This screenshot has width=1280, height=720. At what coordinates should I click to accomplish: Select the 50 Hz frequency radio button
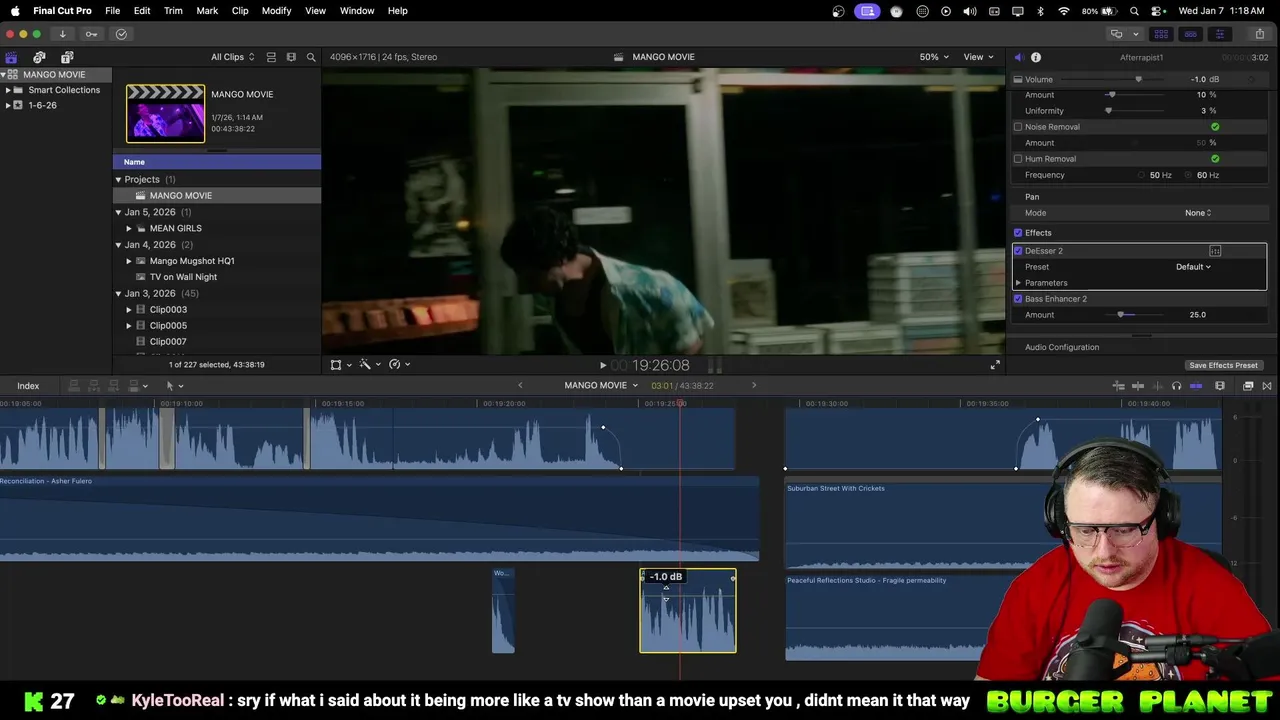tap(1141, 175)
